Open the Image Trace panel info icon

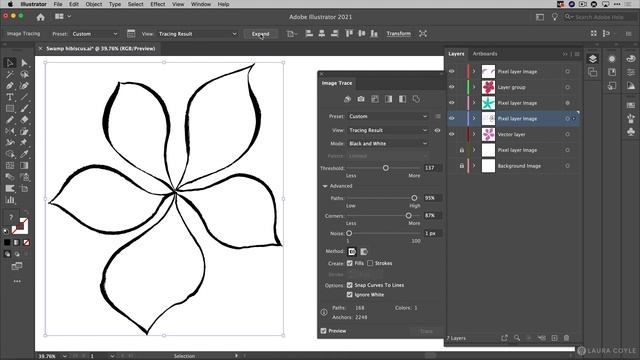pyautogui.click(x=324, y=312)
